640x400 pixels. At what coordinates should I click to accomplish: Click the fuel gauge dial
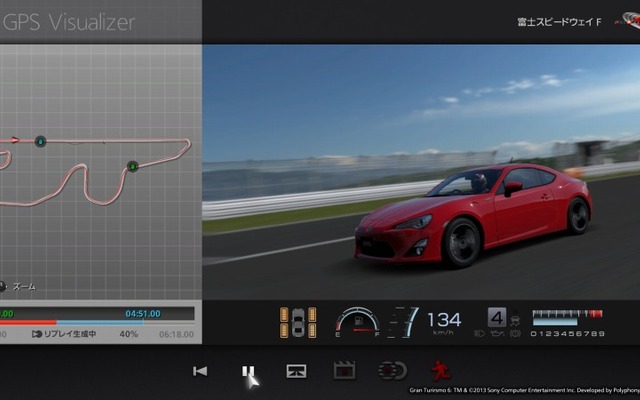pyautogui.click(x=358, y=322)
